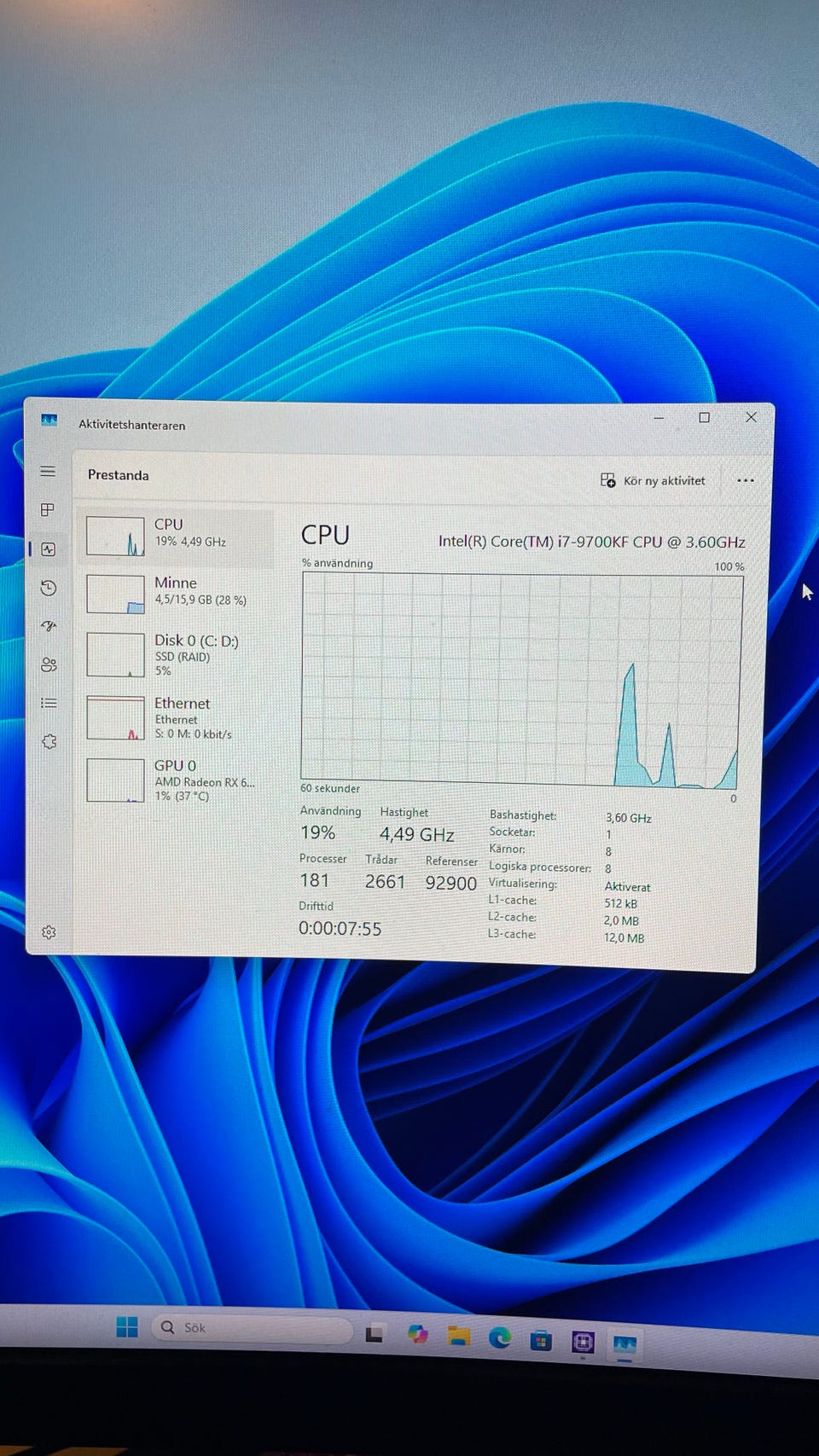Minimize the Aktivitetshanteraren window
819x1456 pixels.
pyautogui.click(x=659, y=418)
